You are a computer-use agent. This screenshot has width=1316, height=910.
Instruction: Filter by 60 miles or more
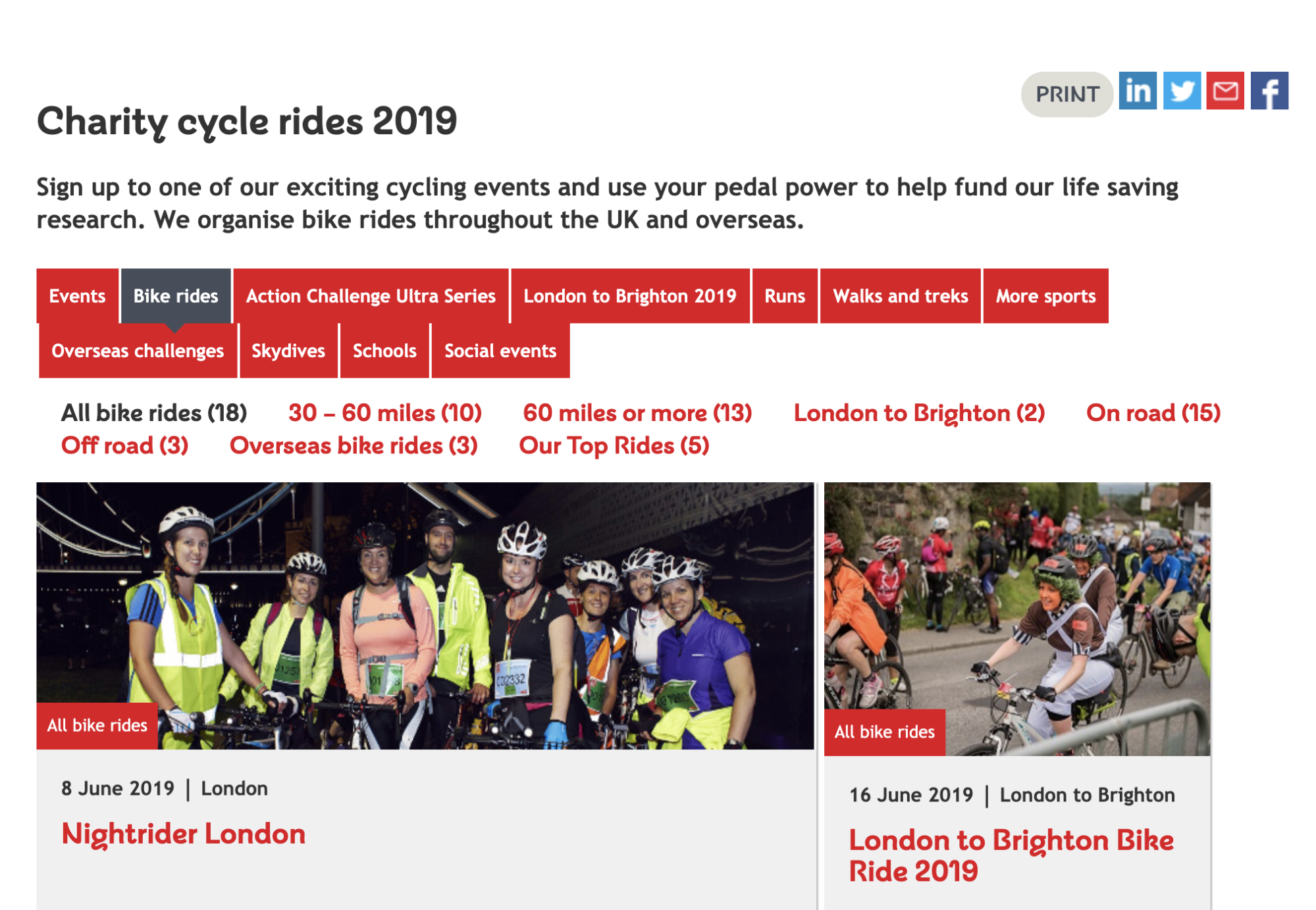(x=637, y=413)
